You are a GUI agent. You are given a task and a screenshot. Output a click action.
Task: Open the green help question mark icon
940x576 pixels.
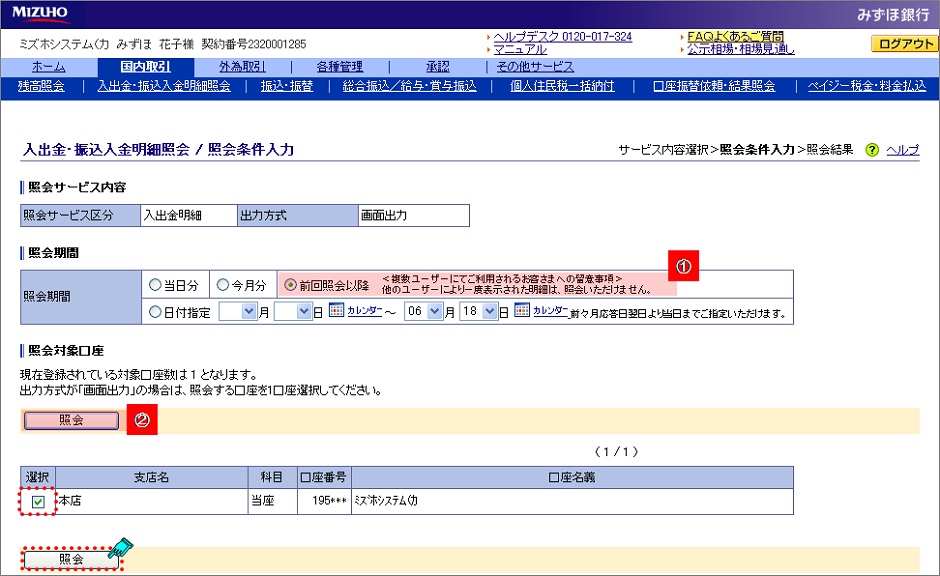pos(872,150)
